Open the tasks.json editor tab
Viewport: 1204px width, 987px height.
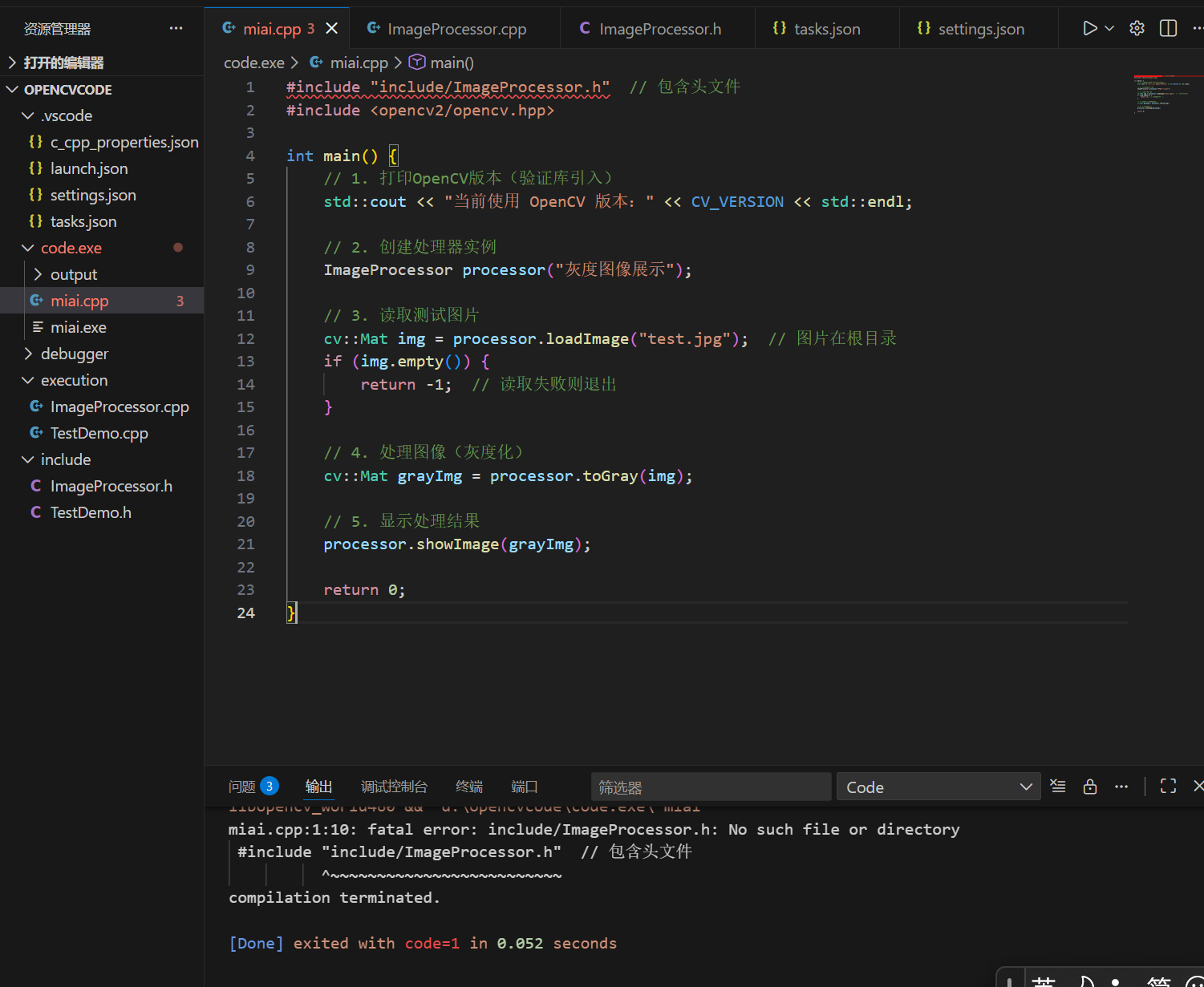point(826,29)
